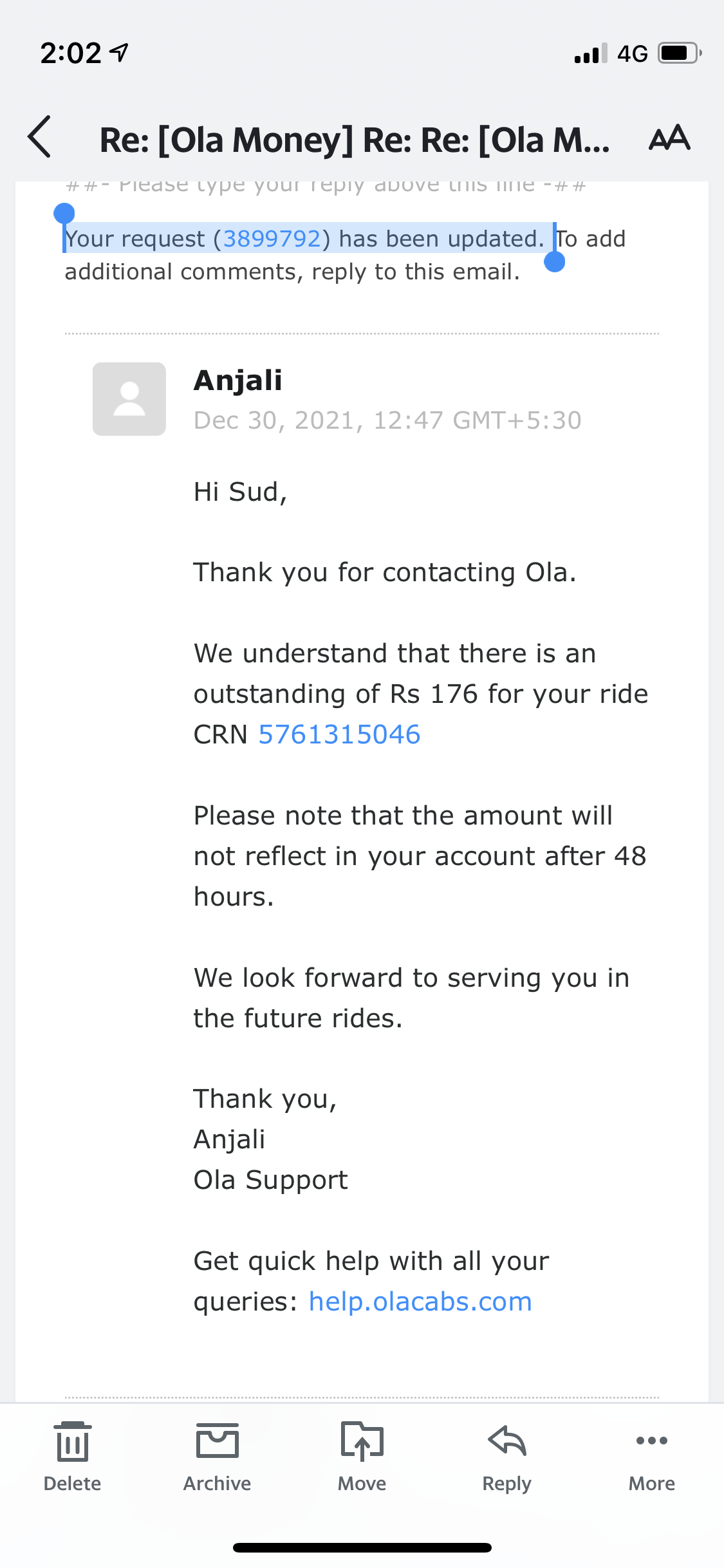Tap the CRN 5761315046 link
Screen dimensions: 724x1568
click(339, 734)
